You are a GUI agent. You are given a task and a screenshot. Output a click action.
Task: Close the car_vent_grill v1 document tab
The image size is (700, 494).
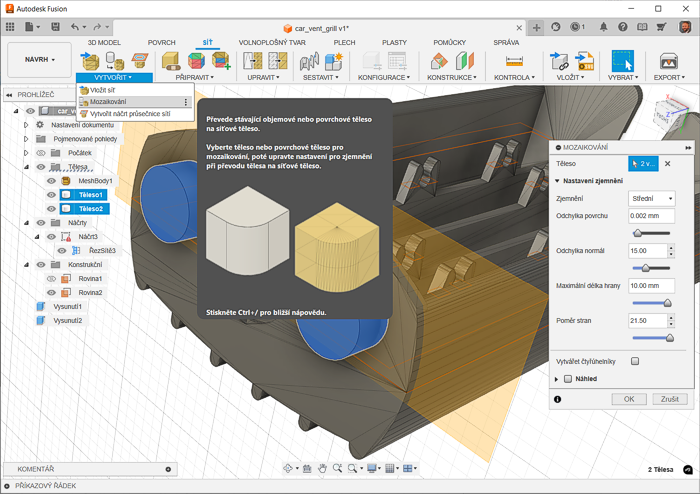[x=519, y=28]
